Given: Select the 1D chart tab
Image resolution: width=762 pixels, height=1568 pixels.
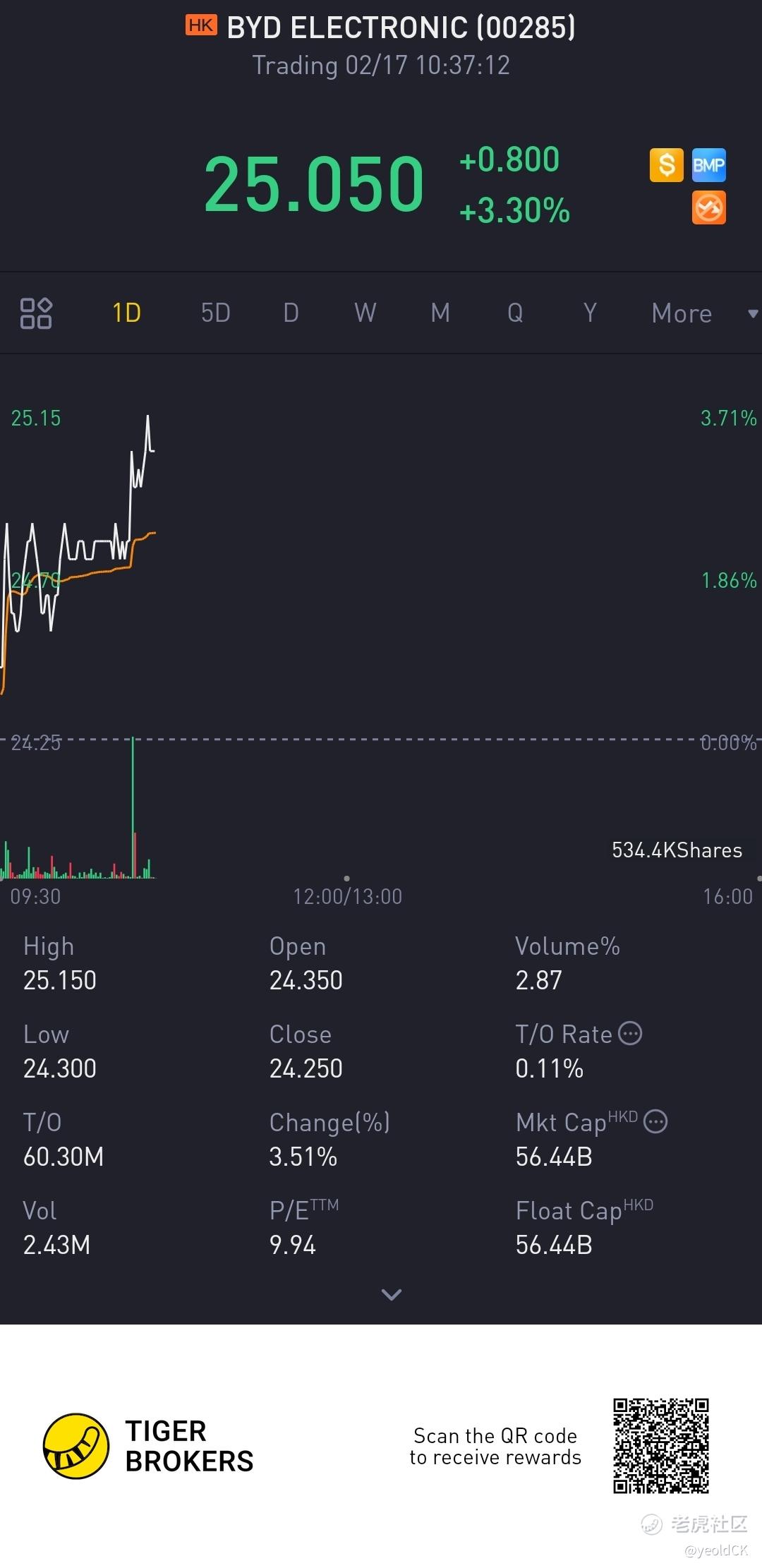Looking at the screenshot, I should (127, 313).
